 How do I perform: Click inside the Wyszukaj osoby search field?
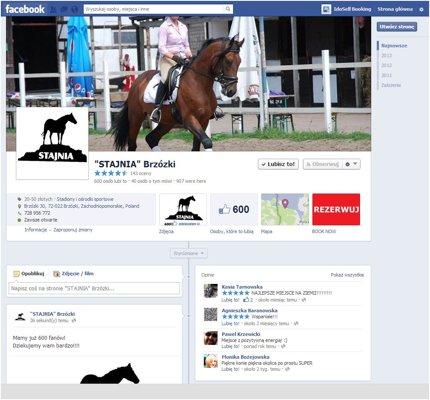(154, 9)
